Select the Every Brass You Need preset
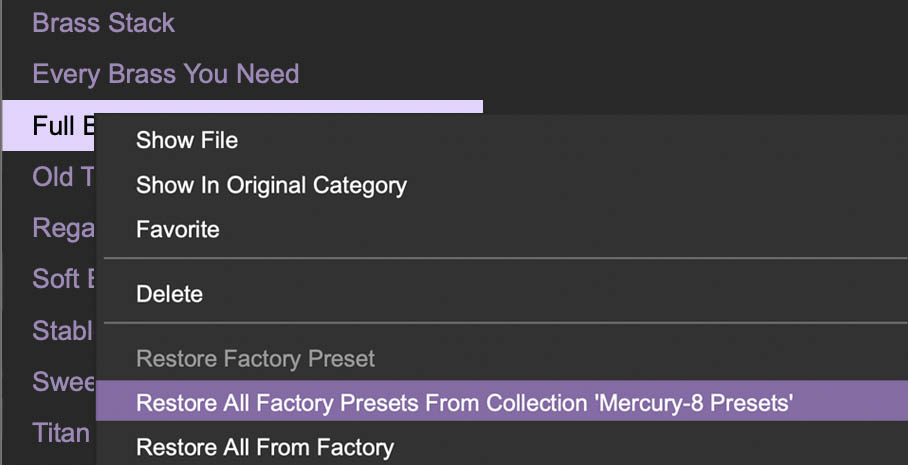Screen dimensions: 908x465 pyautogui.click(x=165, y=74)
